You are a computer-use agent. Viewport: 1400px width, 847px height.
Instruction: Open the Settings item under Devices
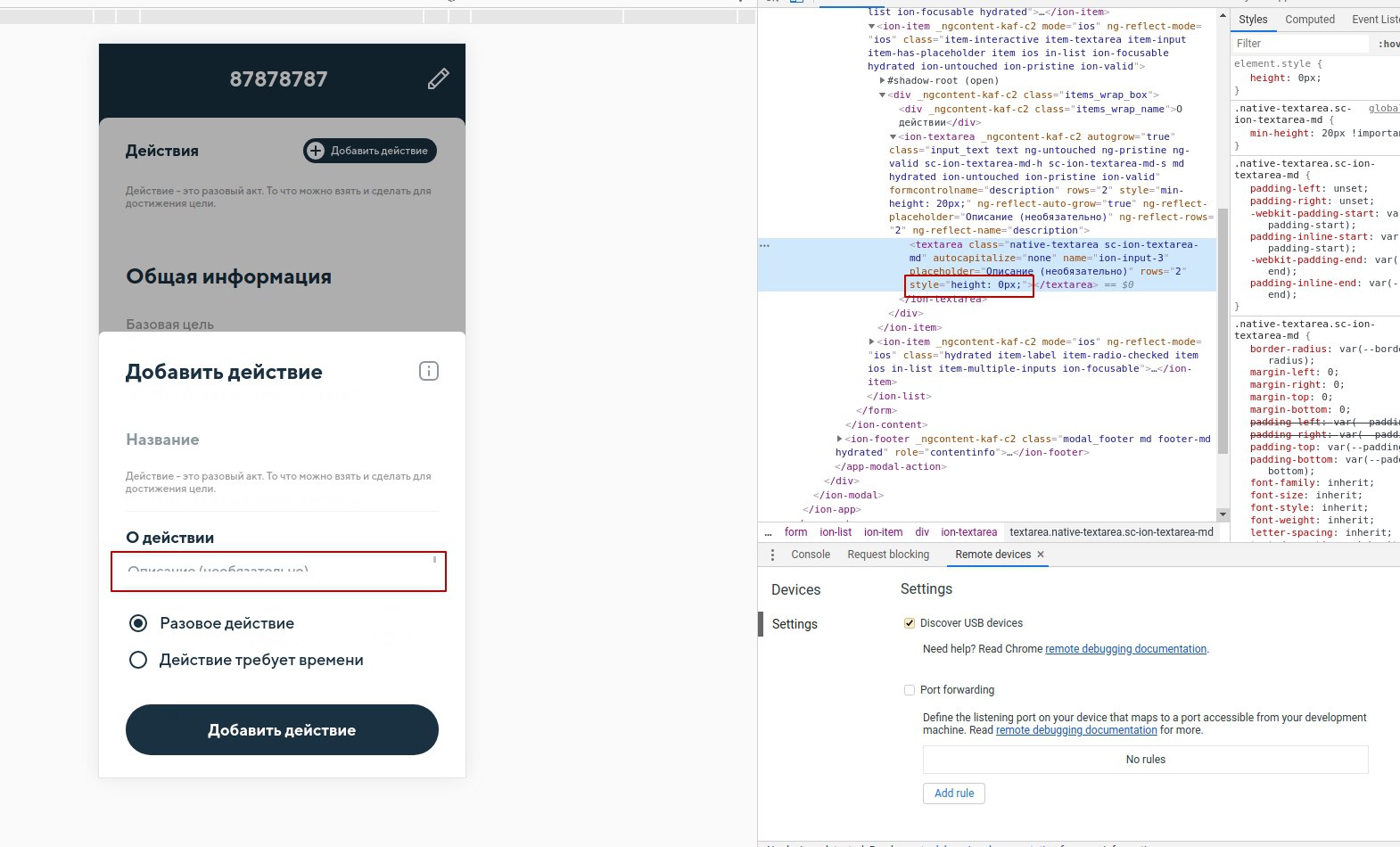click(x=795, y=624)
